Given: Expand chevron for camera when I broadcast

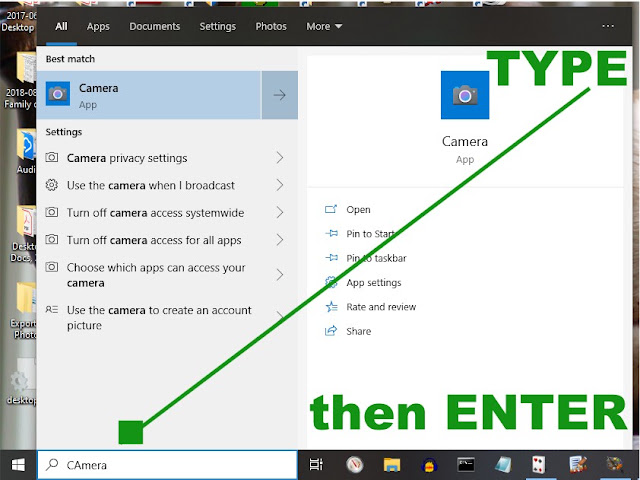Looking at the screenshot, I should tap(280, 185).
